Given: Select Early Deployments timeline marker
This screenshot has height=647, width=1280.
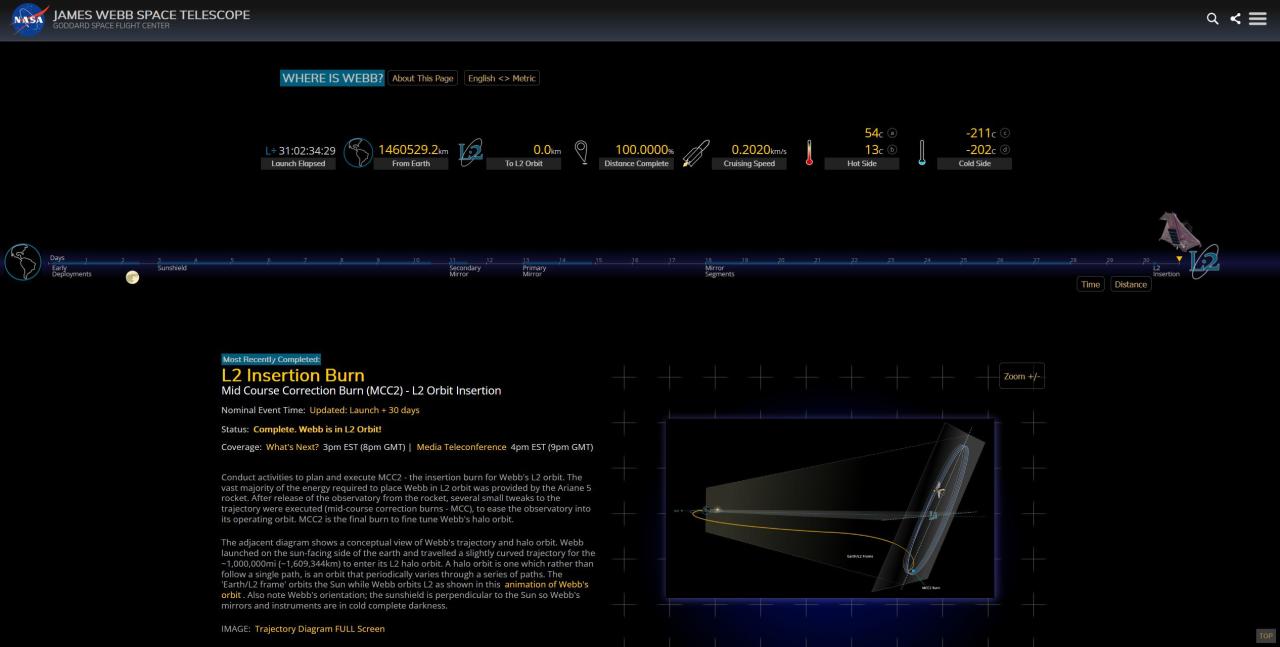Looking at the screenshot, I should coord(71,271).
